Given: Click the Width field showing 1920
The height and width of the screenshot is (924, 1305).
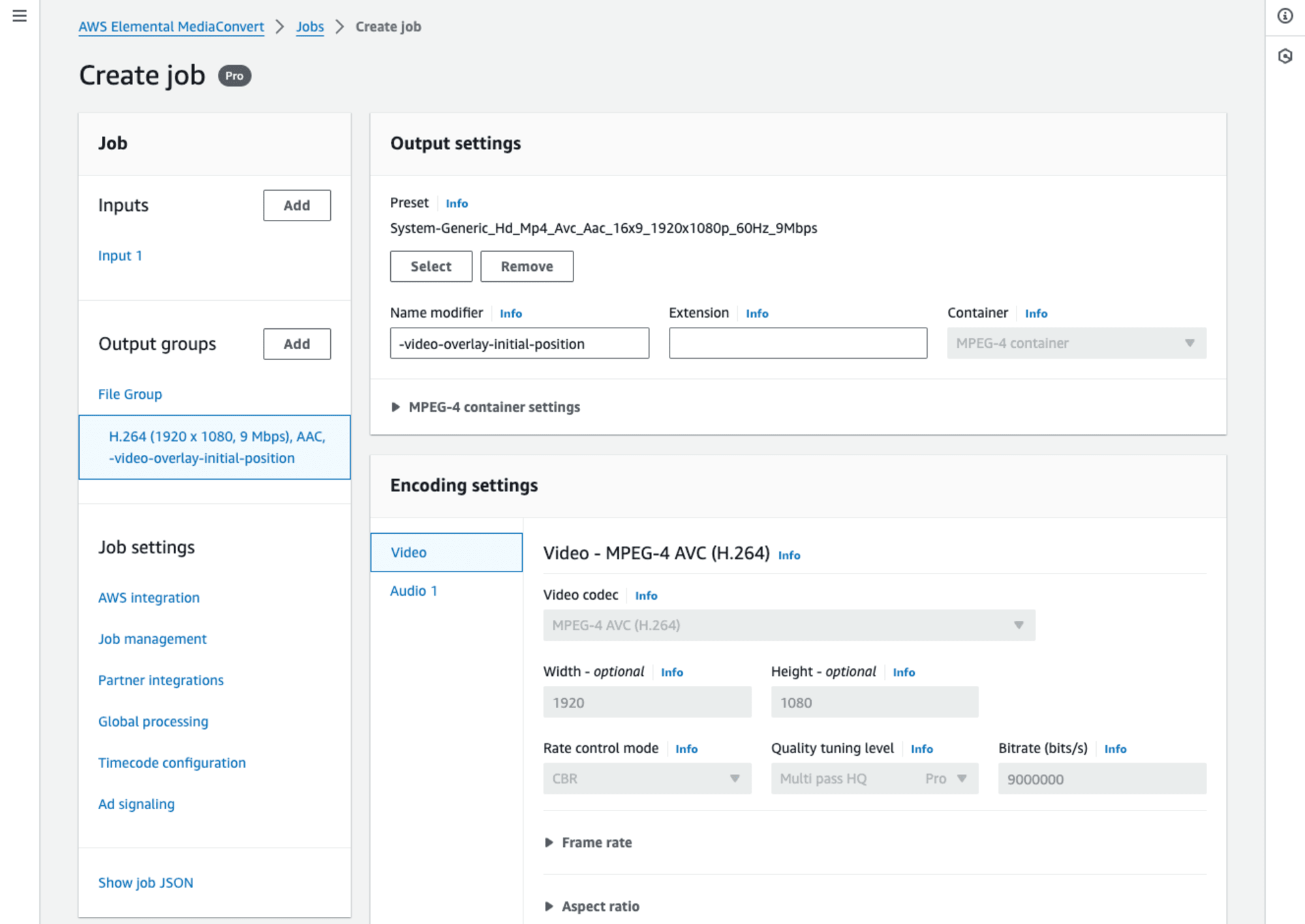Looking at the screenshot, I should (647, 702).
